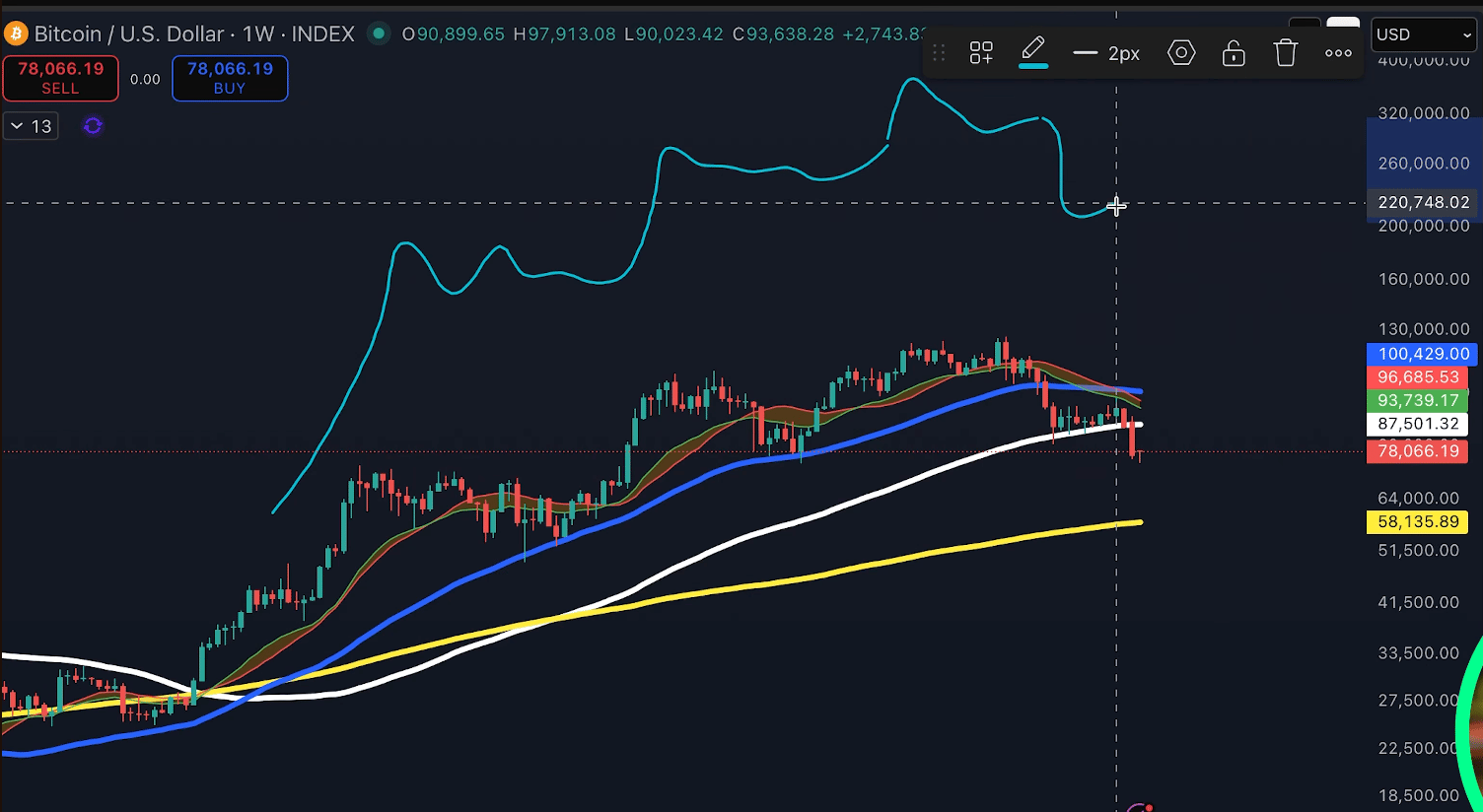Click the green 93,739.17 price label
This screenshot has width=1483, height=812.
coord(1419,401)
